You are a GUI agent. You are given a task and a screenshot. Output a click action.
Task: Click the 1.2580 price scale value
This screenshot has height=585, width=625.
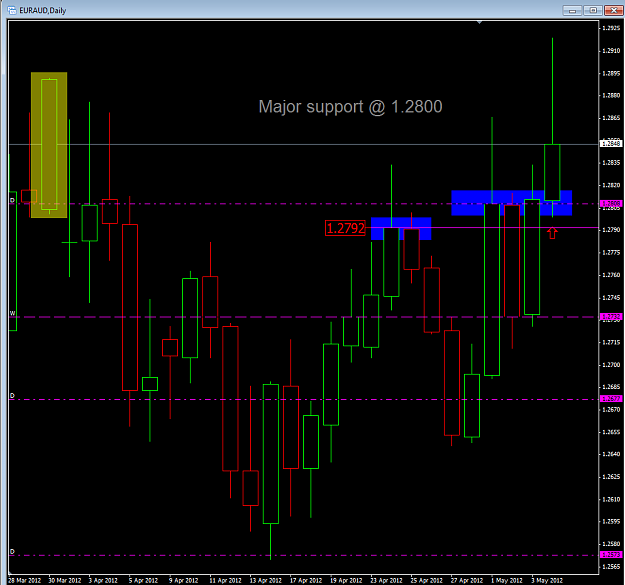611,544
